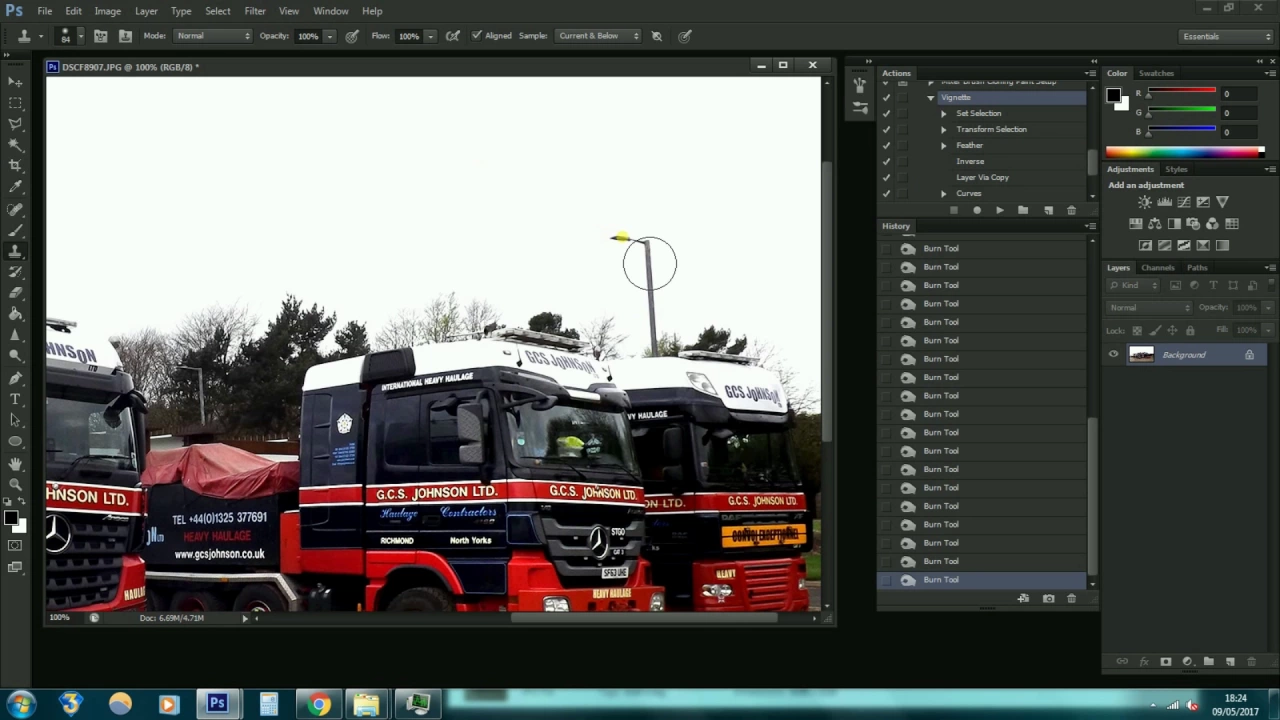Add an Exposure adjustment
Viewport: 1280px width, 720px height.
pos(1203,202)
